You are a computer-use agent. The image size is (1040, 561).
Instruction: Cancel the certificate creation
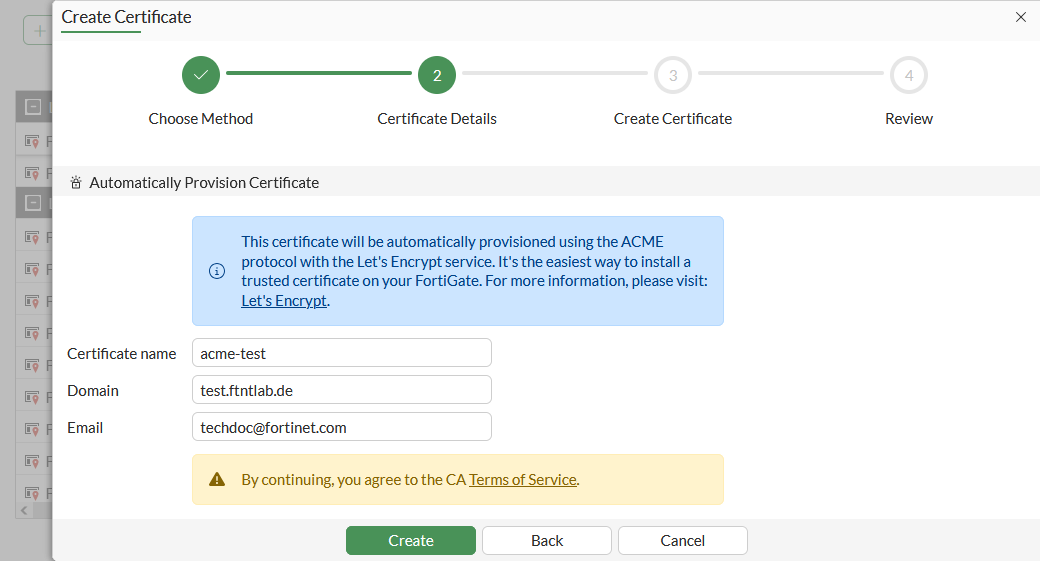click(683, 540)
